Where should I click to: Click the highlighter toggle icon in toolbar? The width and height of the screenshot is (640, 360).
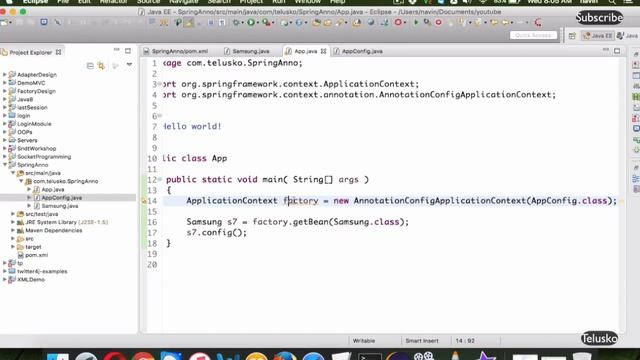(188, 23)
